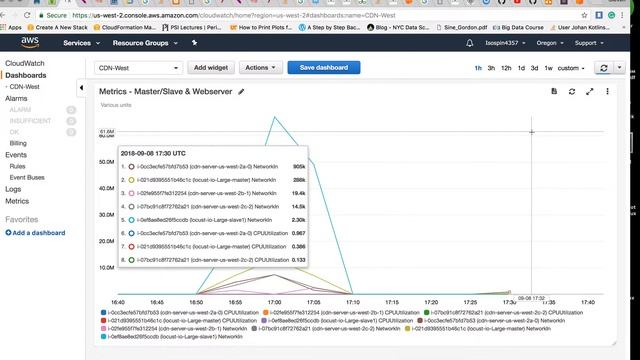Click Save dashboard
Image resolution: width=640 pixels, height=360 pixels.
324,68
